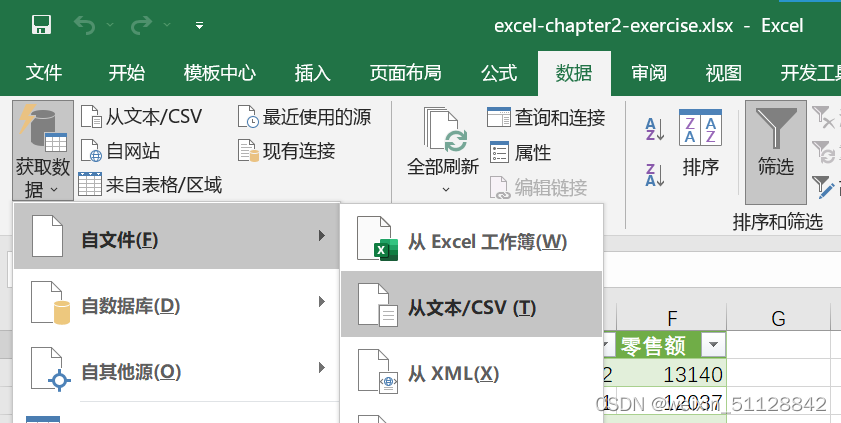
Task: Click the Redo arrow icon
Action: point(142,25)
